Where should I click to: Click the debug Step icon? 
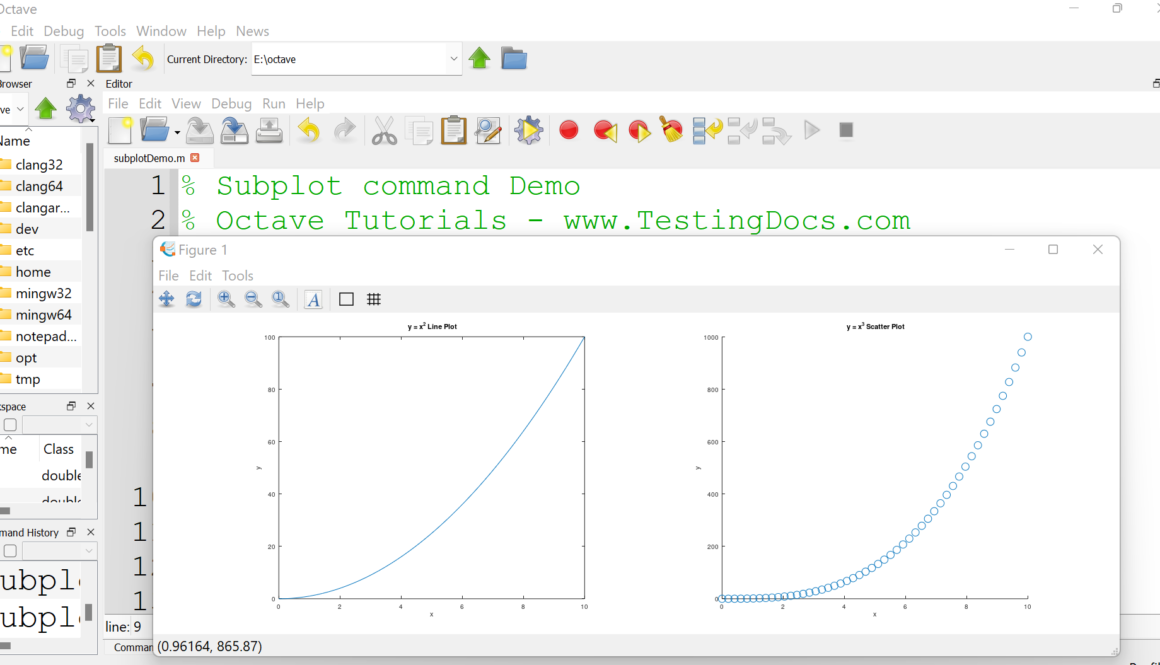coord(707,130)
